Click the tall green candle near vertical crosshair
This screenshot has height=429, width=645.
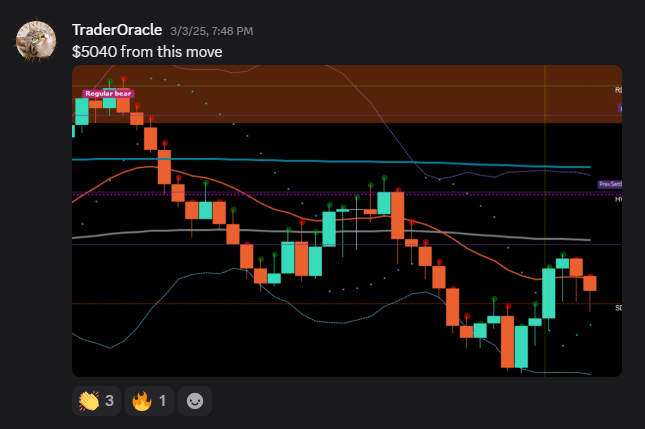click(548, 293)
